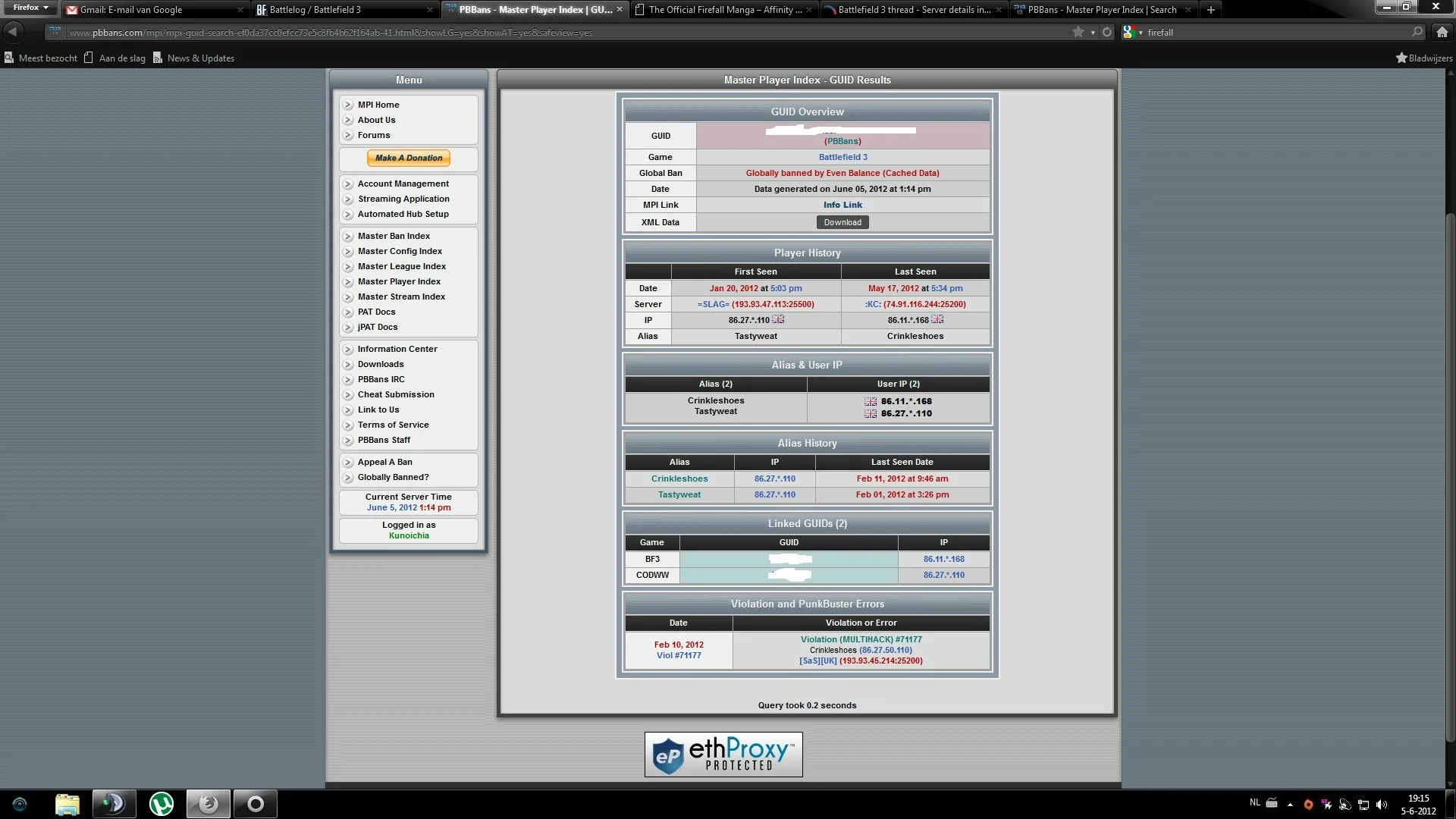
Task: Open Globally Banned? link
Action: [x=393, y=477]
